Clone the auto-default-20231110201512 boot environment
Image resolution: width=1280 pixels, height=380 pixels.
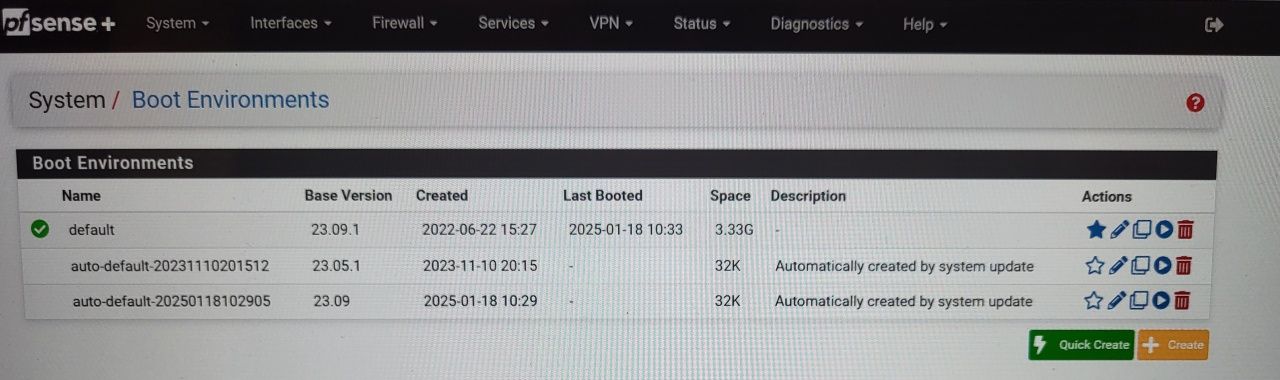1141,265
